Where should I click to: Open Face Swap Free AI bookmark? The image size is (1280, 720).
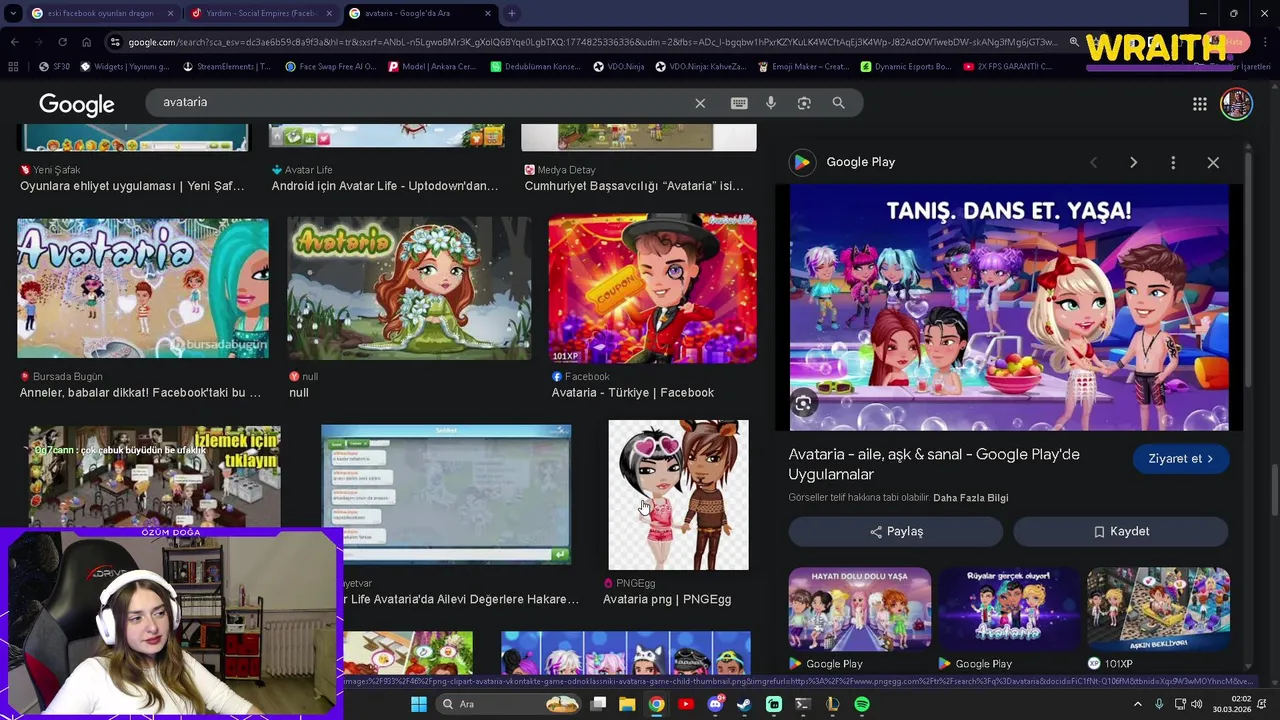tap(330, 67)
